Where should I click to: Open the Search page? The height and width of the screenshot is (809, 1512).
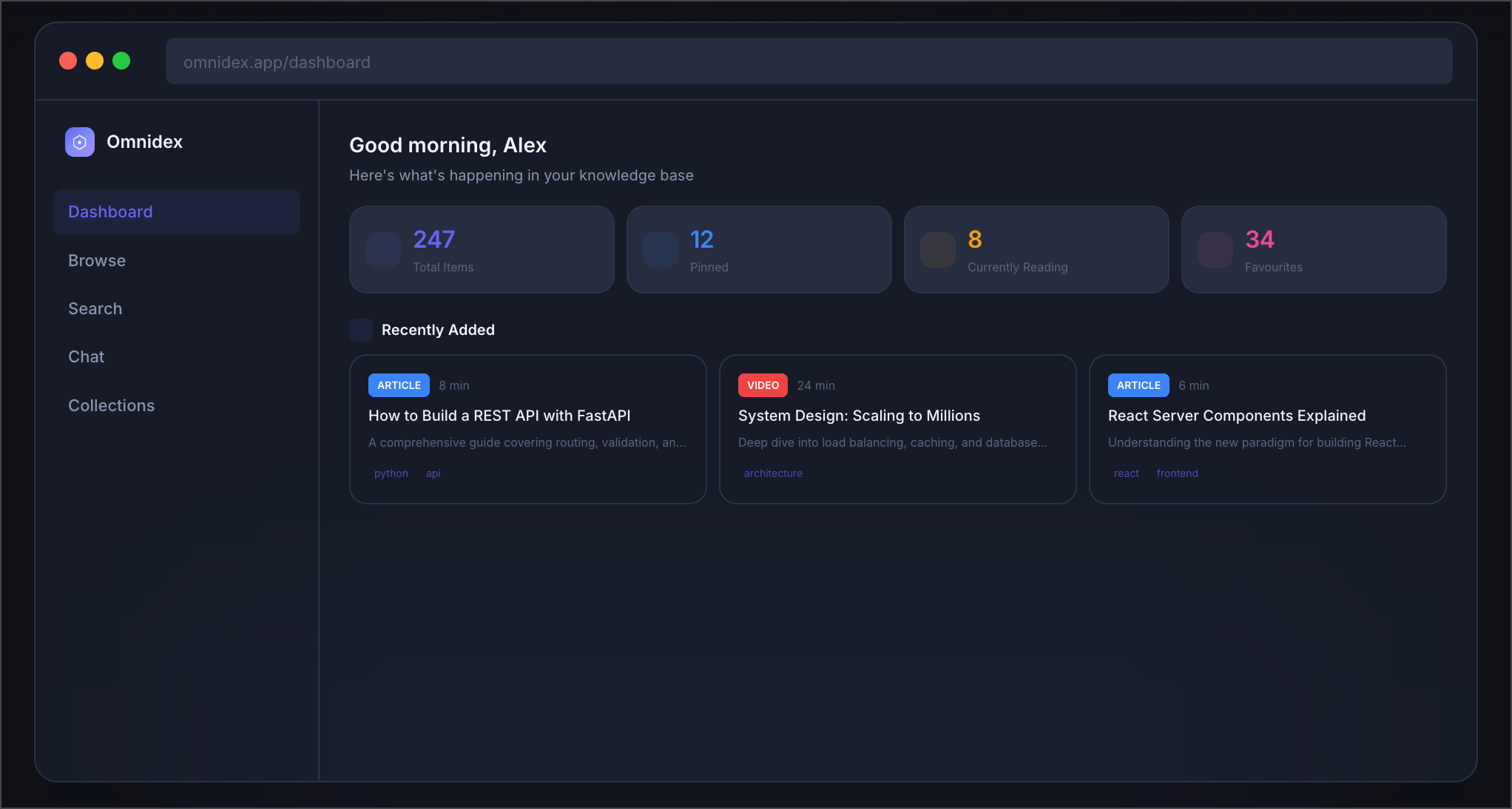point(95,308)
